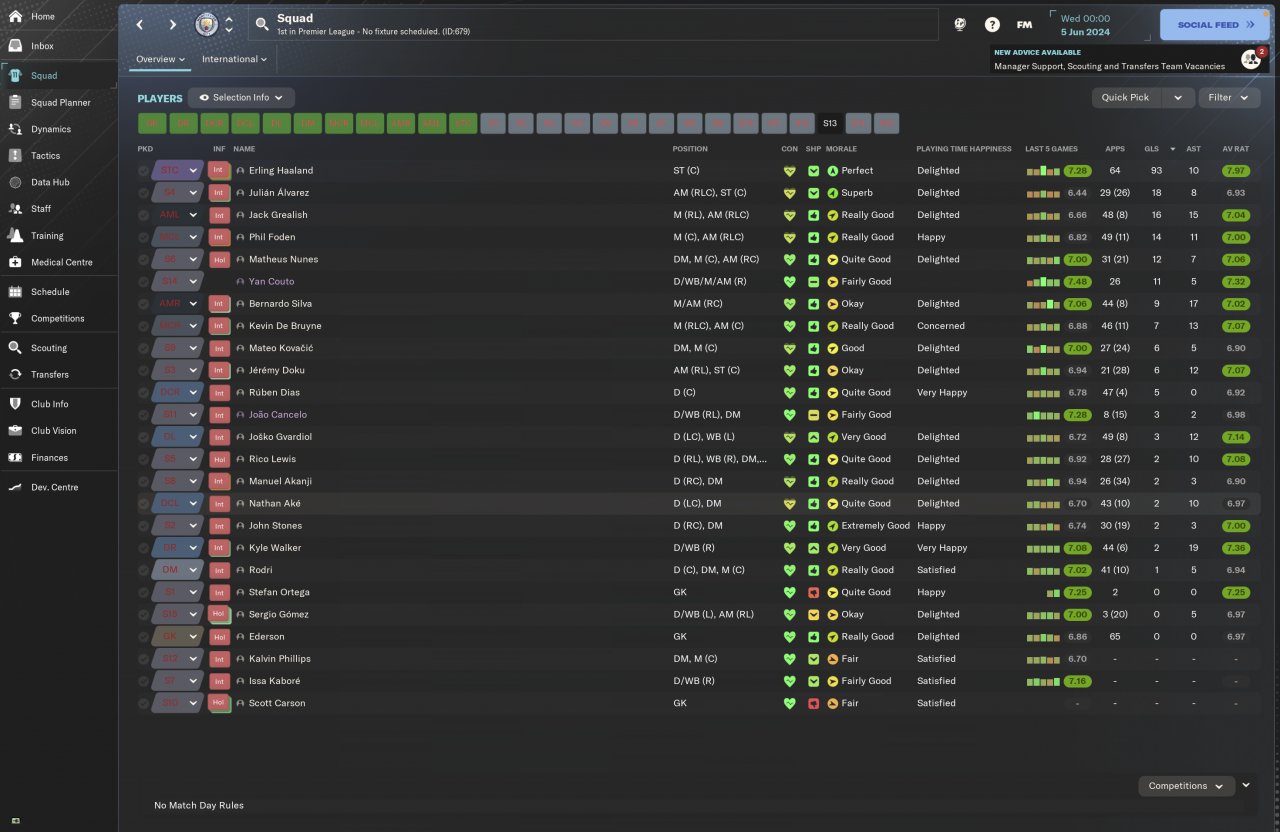Image resolution: width=1280 pixels, height=832 pixels.
Task: Expand the chevron right of Competitions
Action: (x=1246, y=785)
